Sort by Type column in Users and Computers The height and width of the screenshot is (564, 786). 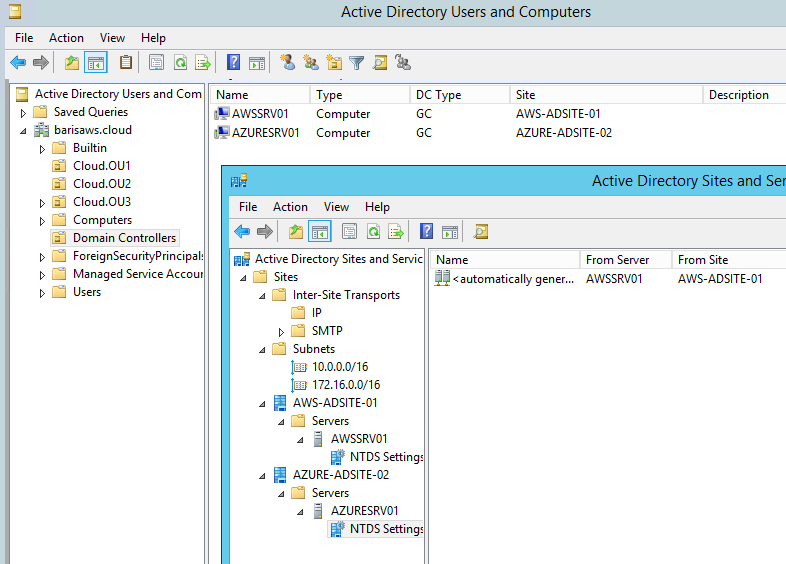pyautogui.click(x=360, y=95)
